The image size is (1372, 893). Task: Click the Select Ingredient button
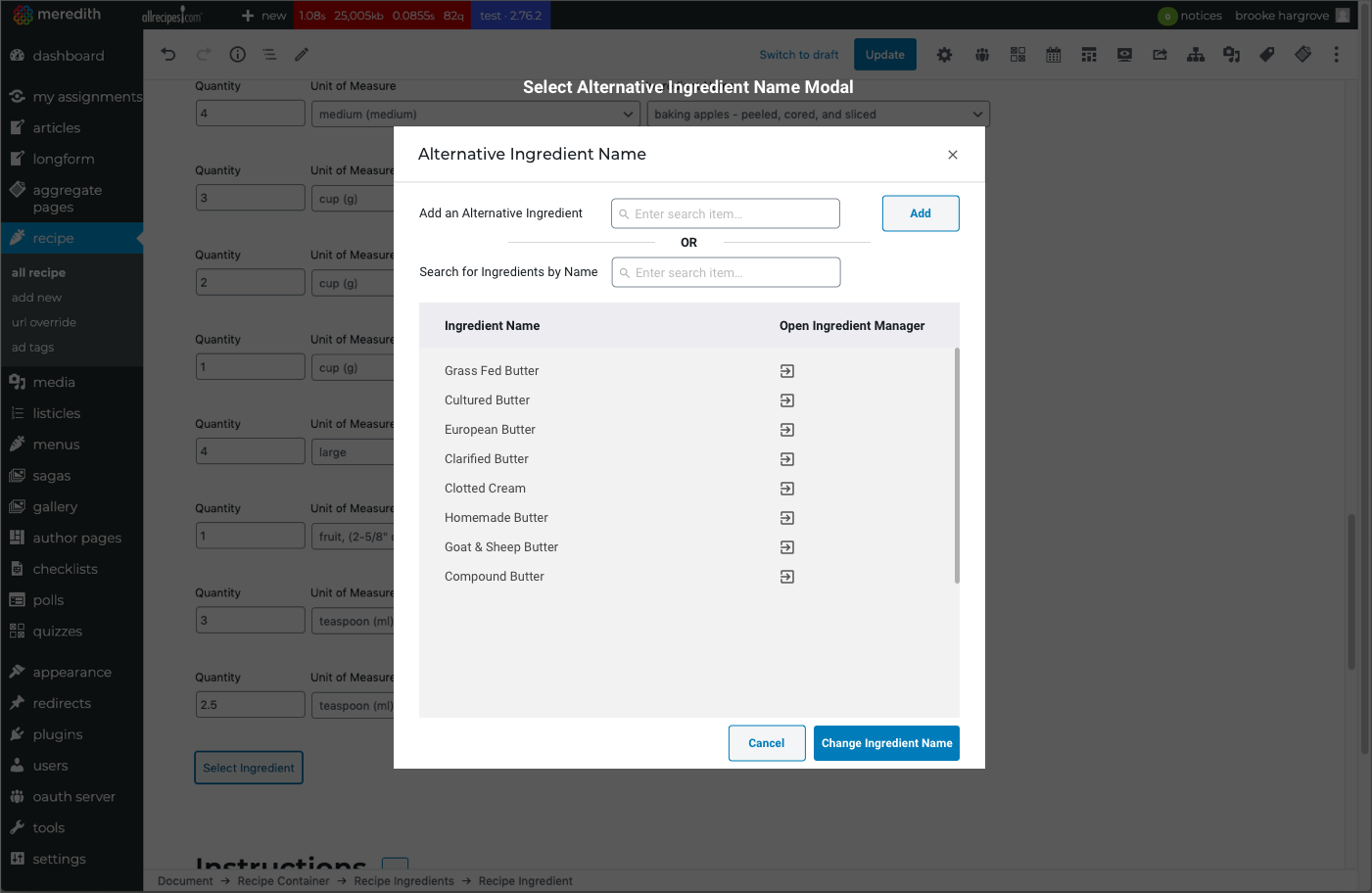coord(249,768)
